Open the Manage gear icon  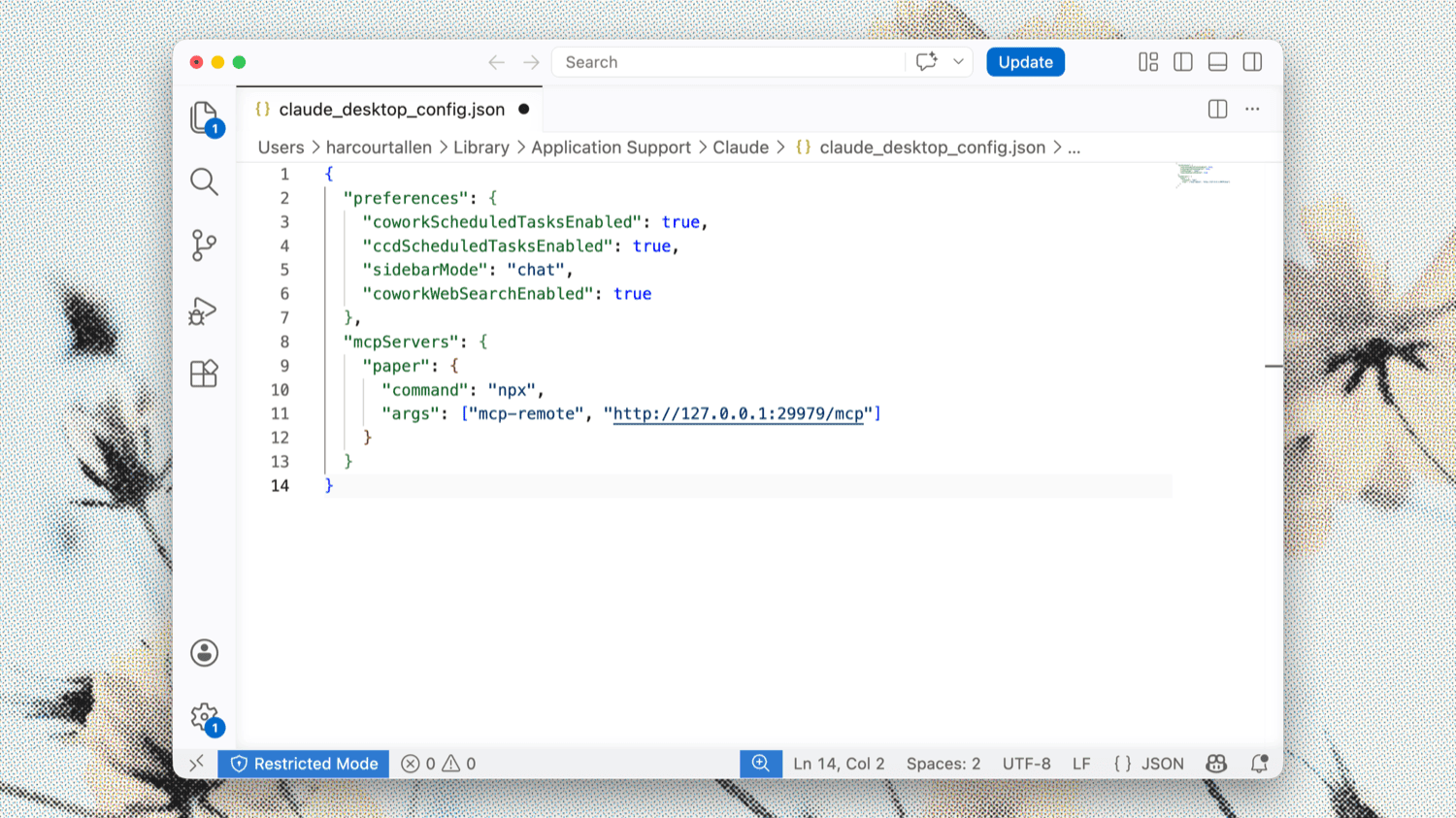(206, 719)
